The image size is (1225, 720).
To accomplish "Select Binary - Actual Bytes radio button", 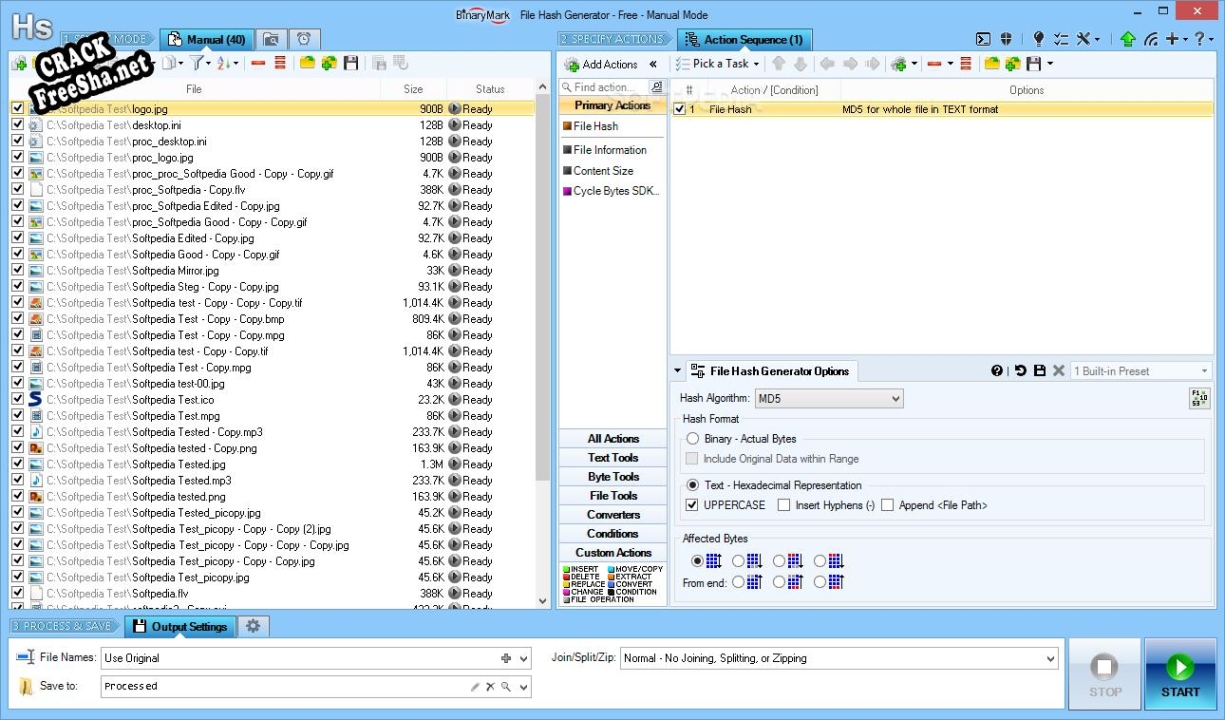I will 692,438.
